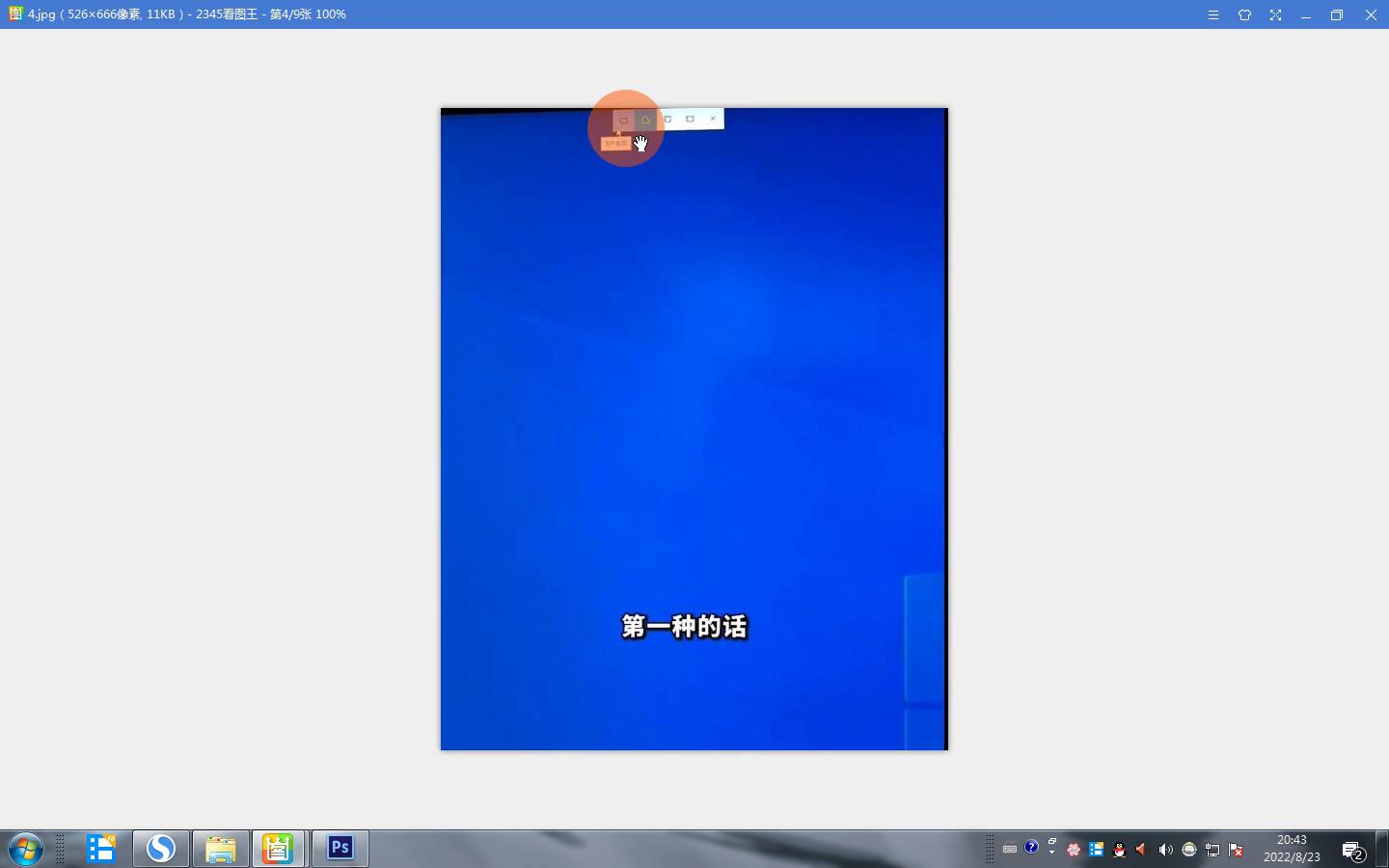The image size is (1389, 868).
Task: Open Action Center flag with red X
Action: coord(1236,850)
